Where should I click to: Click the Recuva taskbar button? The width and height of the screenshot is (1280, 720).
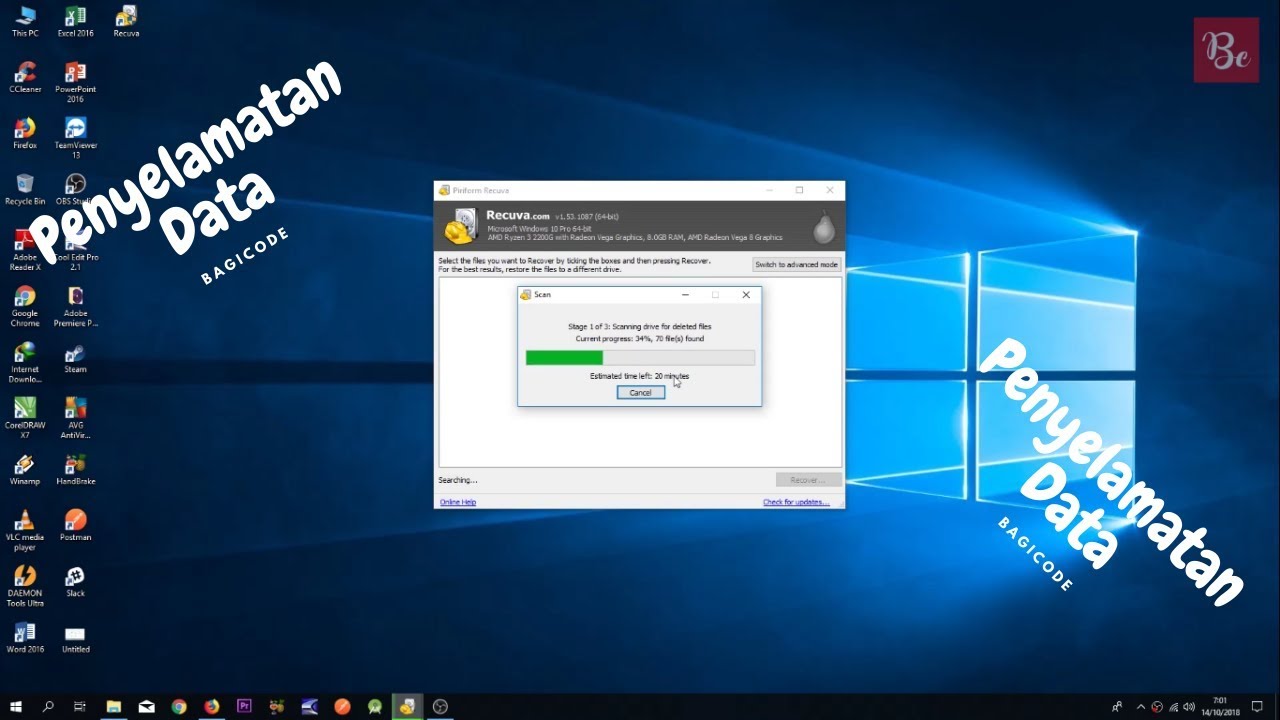coord(407,706)
